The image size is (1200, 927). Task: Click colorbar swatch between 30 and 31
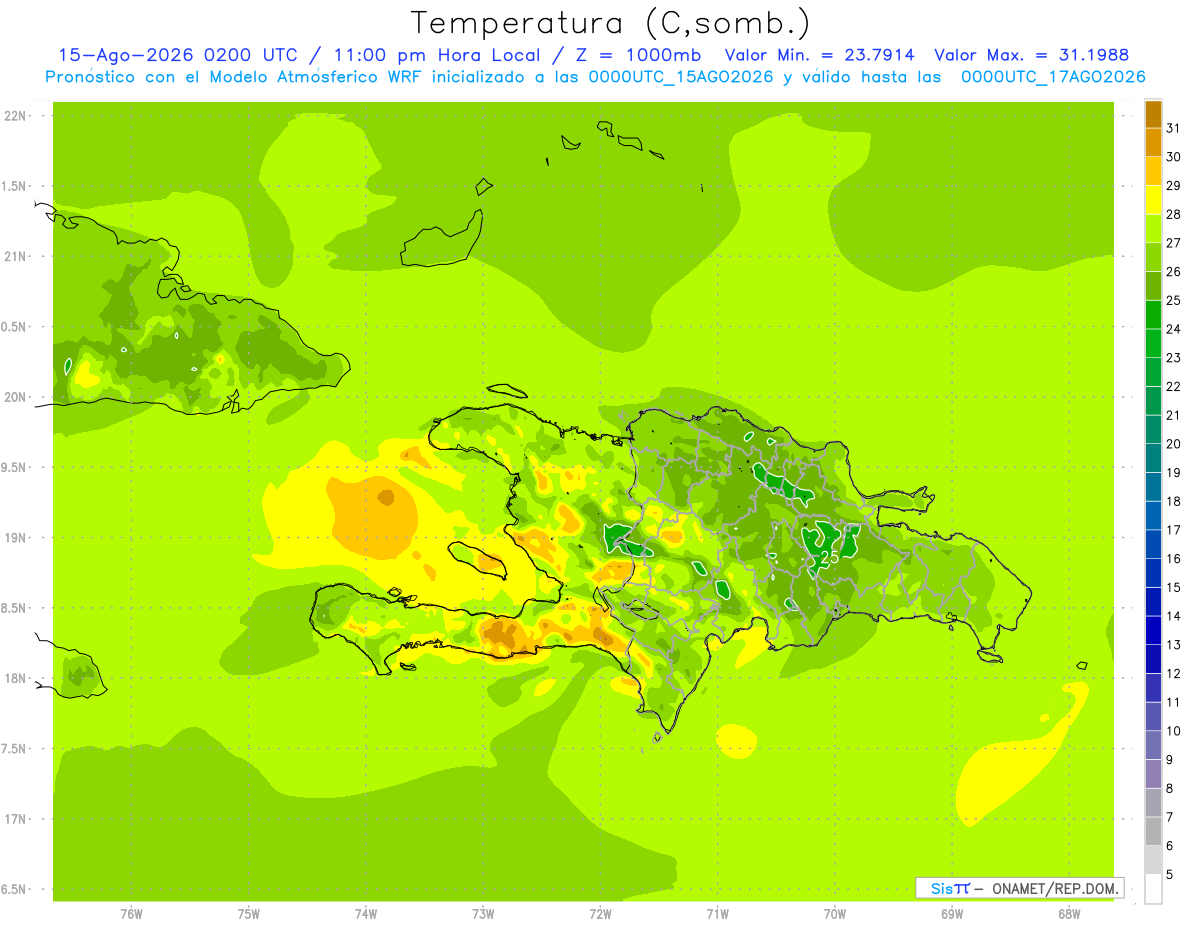pos(1153,142)
